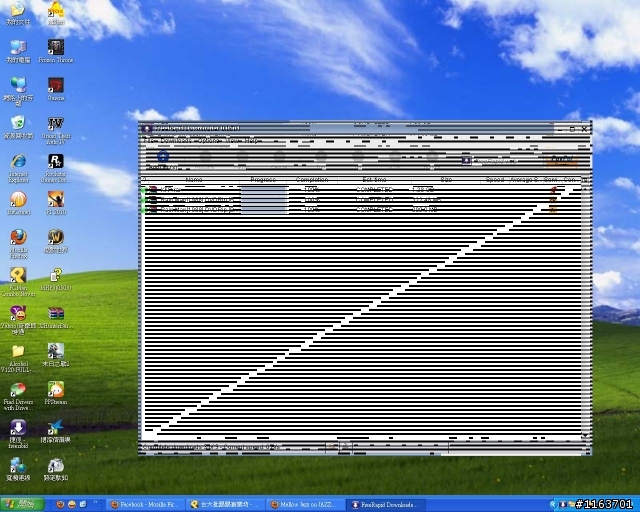Open Find Drivers with Driver shortcut
The image size is (640, 512).
coord(18,396)
